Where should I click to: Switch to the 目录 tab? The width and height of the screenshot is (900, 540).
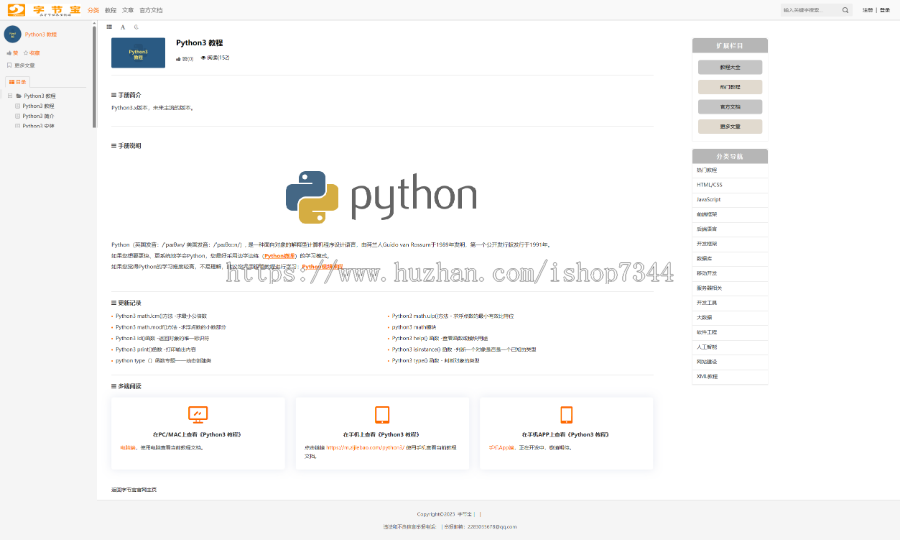point(17,82)
